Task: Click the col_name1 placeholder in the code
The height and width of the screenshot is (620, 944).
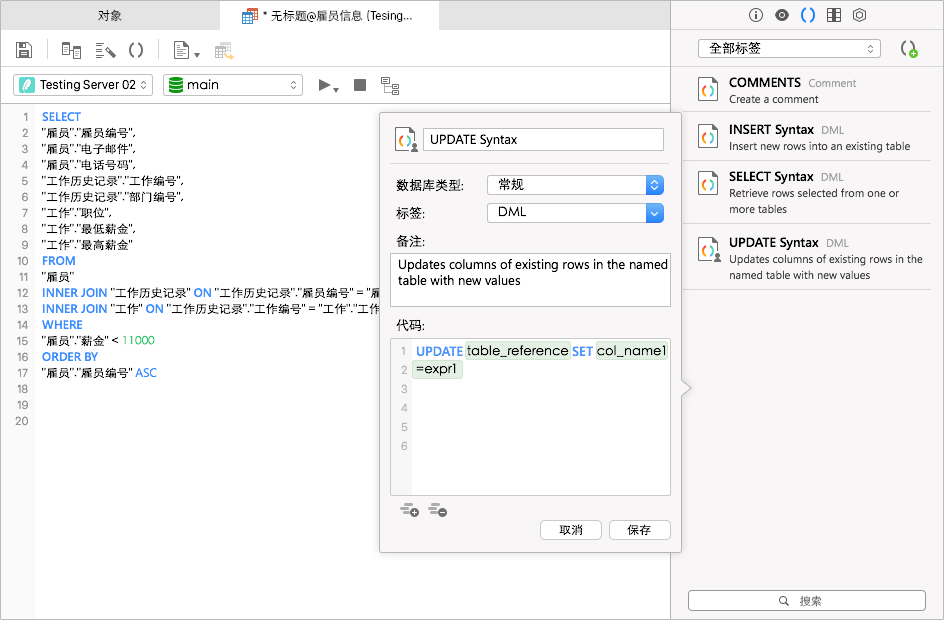Action: [x=632, y=351]
